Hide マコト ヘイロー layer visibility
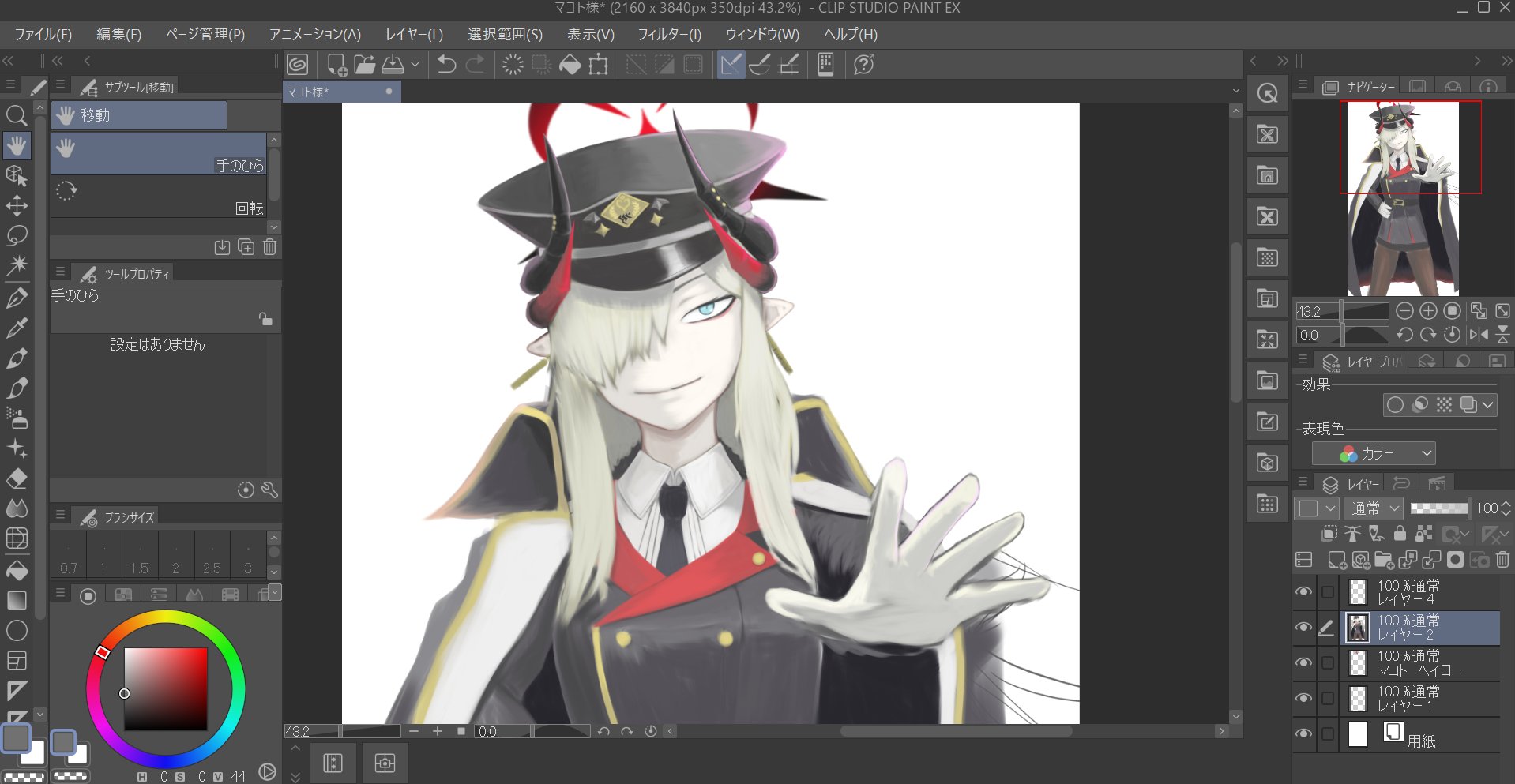 [1304, 662]
